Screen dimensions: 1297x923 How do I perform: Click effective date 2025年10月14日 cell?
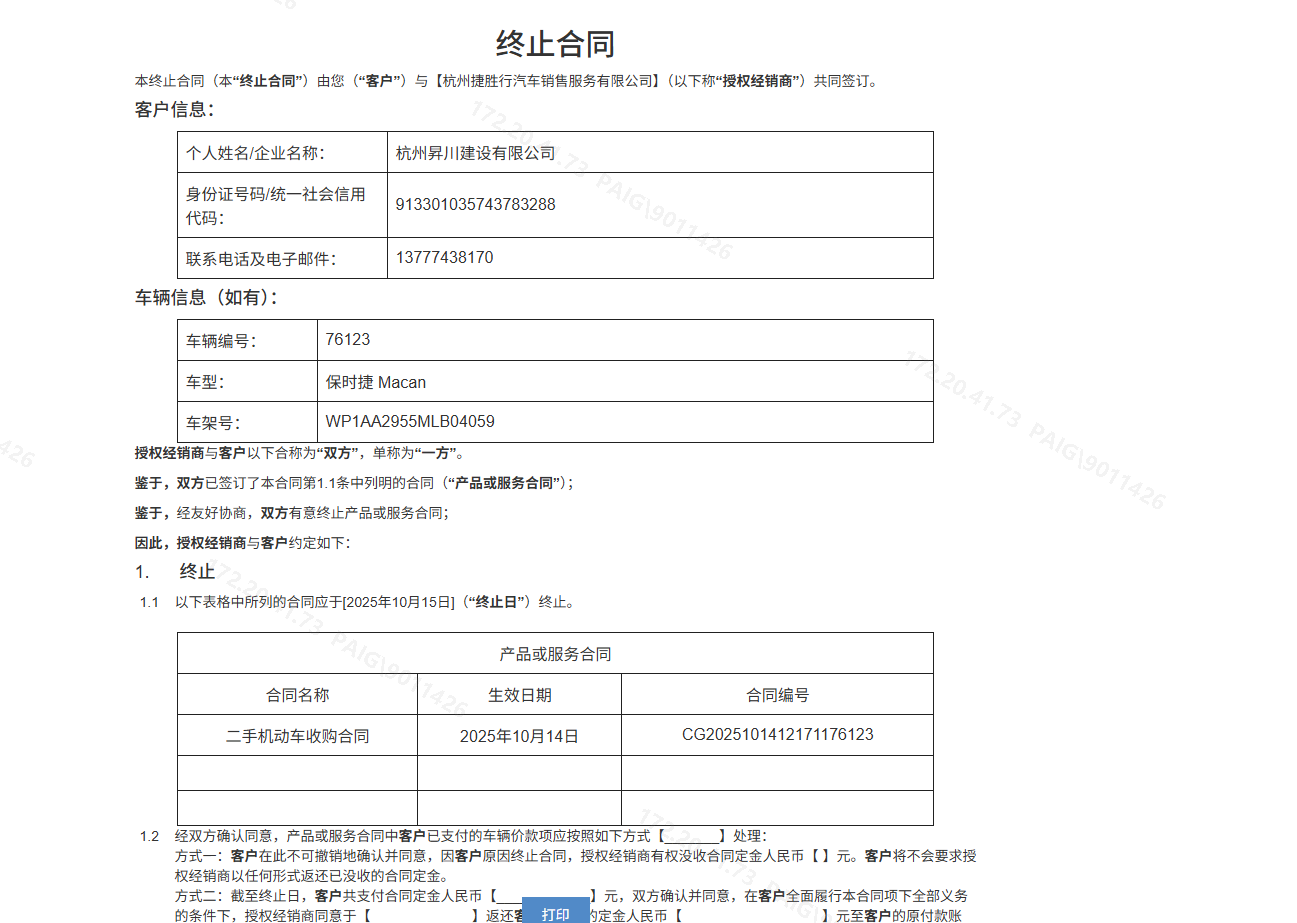coord(519,736)
